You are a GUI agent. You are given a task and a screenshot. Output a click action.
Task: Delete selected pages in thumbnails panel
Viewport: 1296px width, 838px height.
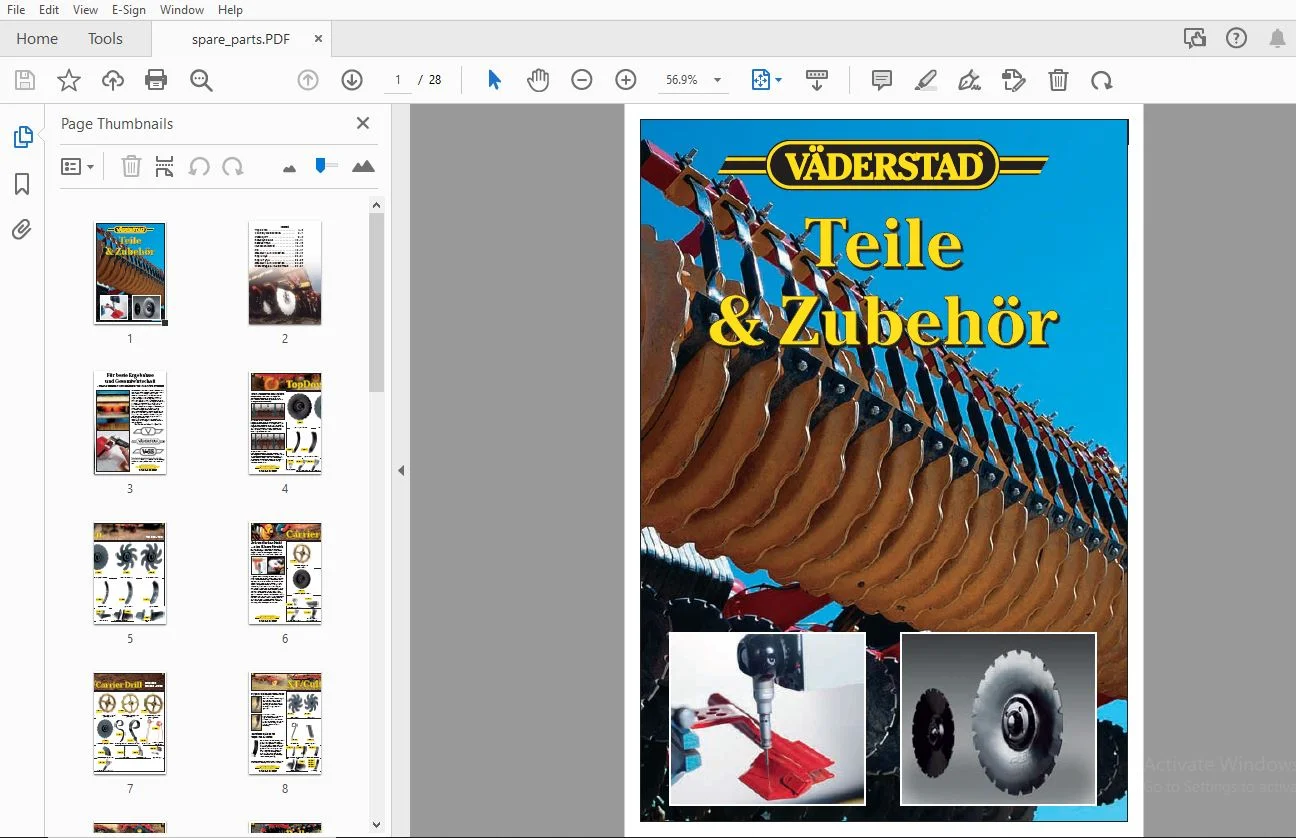tap(131, 167)
